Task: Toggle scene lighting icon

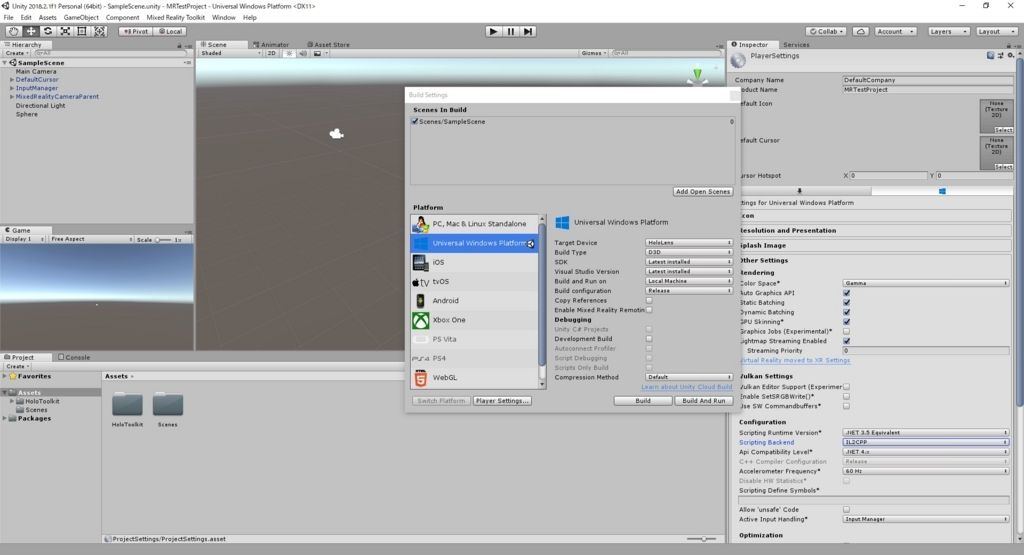Action: click(x=290, y=54)
